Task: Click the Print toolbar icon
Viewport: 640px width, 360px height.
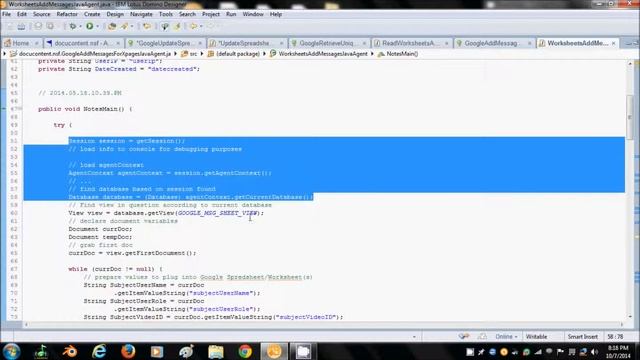Action: [22, 27]
